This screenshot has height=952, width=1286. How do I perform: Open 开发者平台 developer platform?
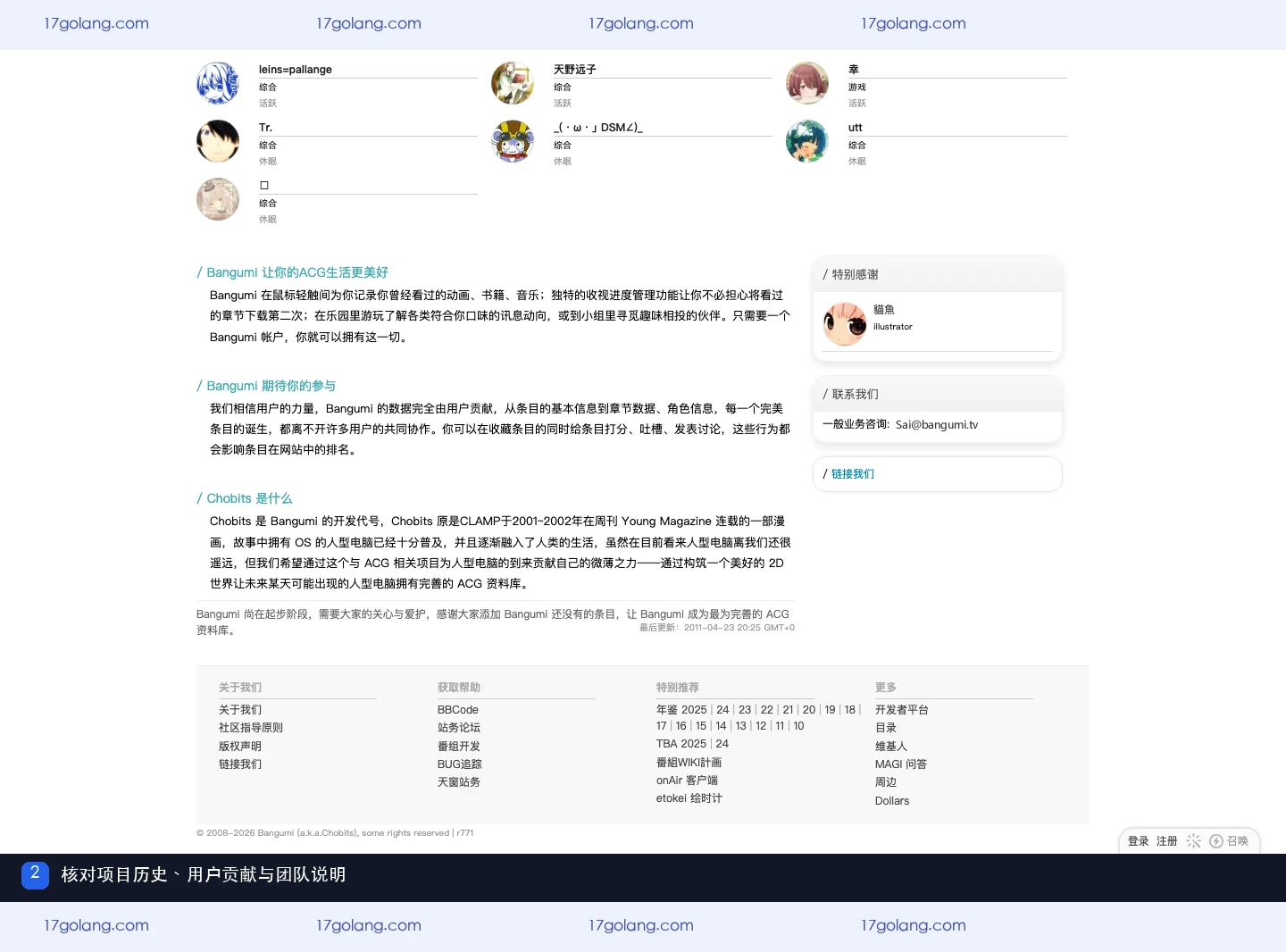click(902, 710)
